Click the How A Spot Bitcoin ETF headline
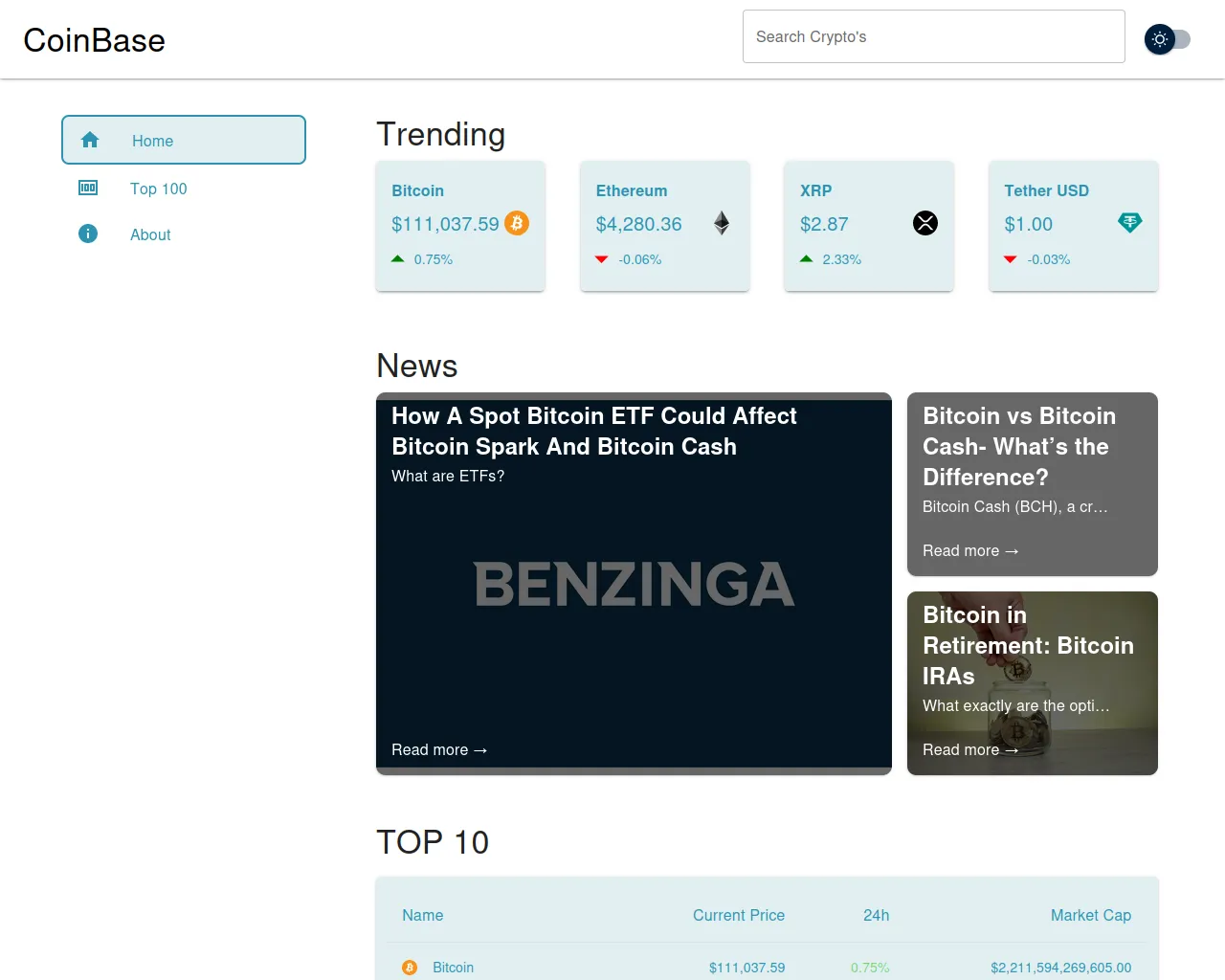Viewport: 1225px width, 980px height. click(594, 431)
